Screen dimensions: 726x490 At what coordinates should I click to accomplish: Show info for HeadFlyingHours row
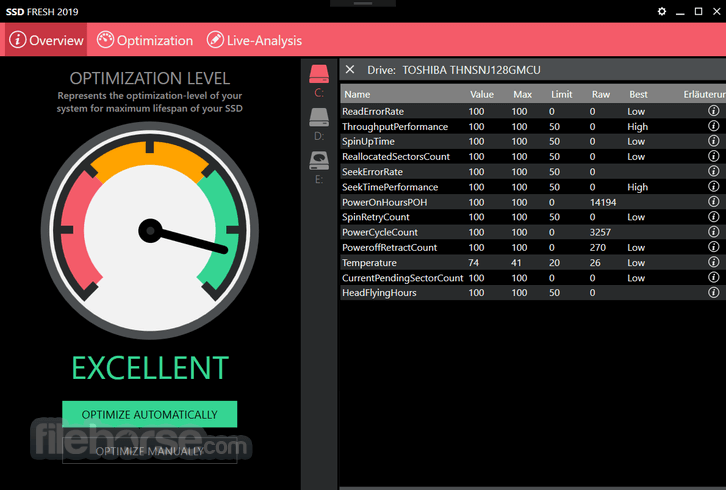tap(713, 292)
